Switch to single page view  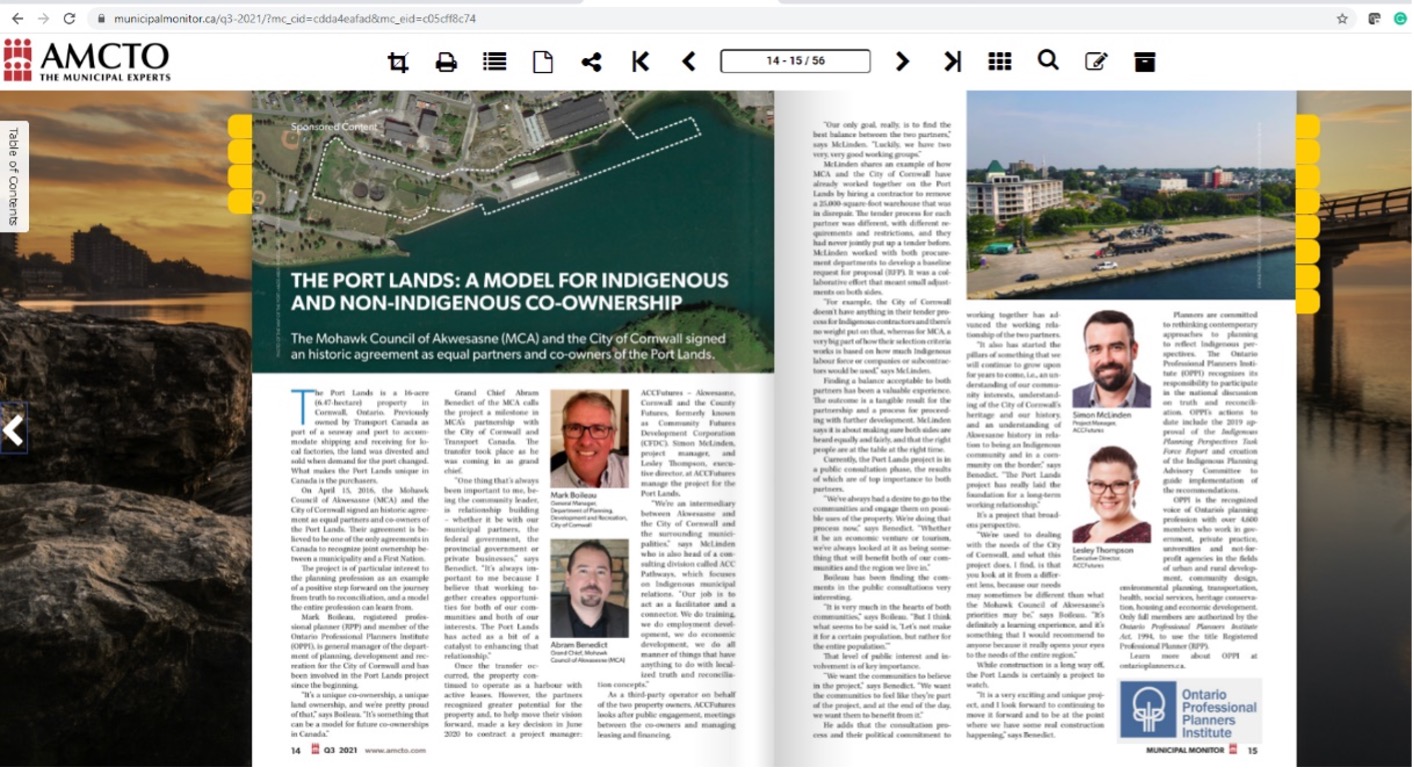tap(542, 62)
